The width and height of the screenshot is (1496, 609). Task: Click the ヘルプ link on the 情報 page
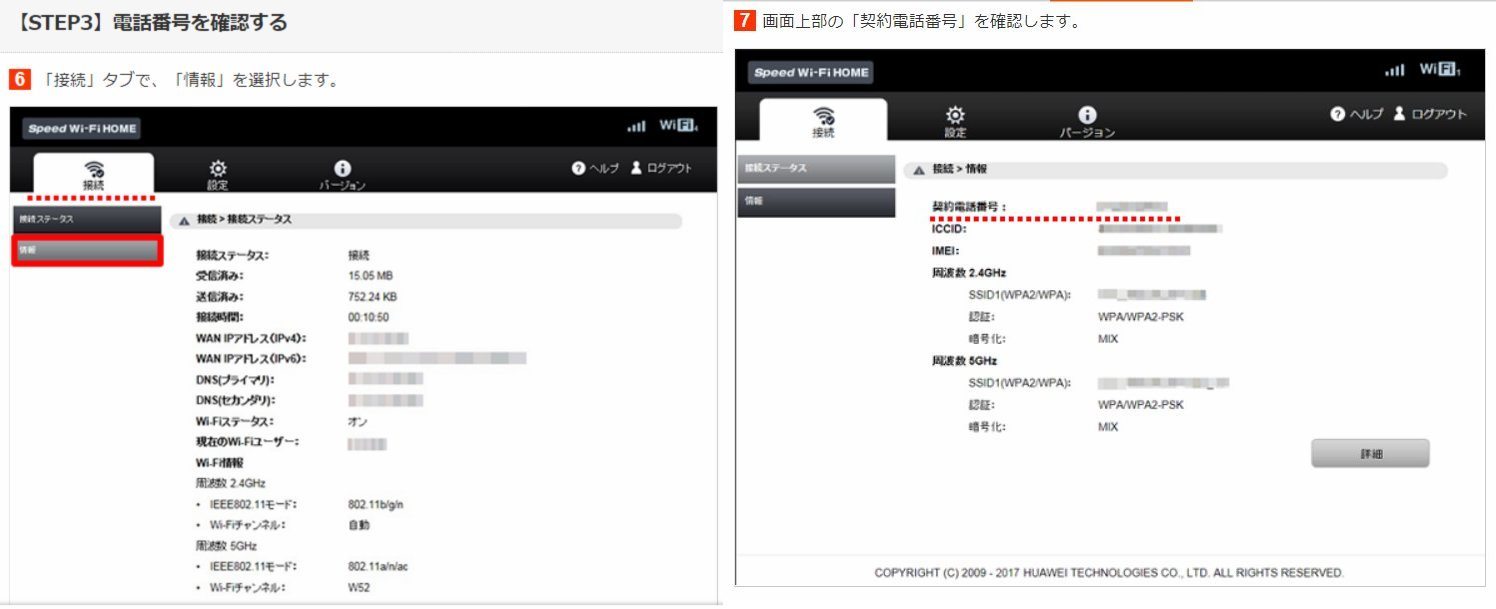1356,114
